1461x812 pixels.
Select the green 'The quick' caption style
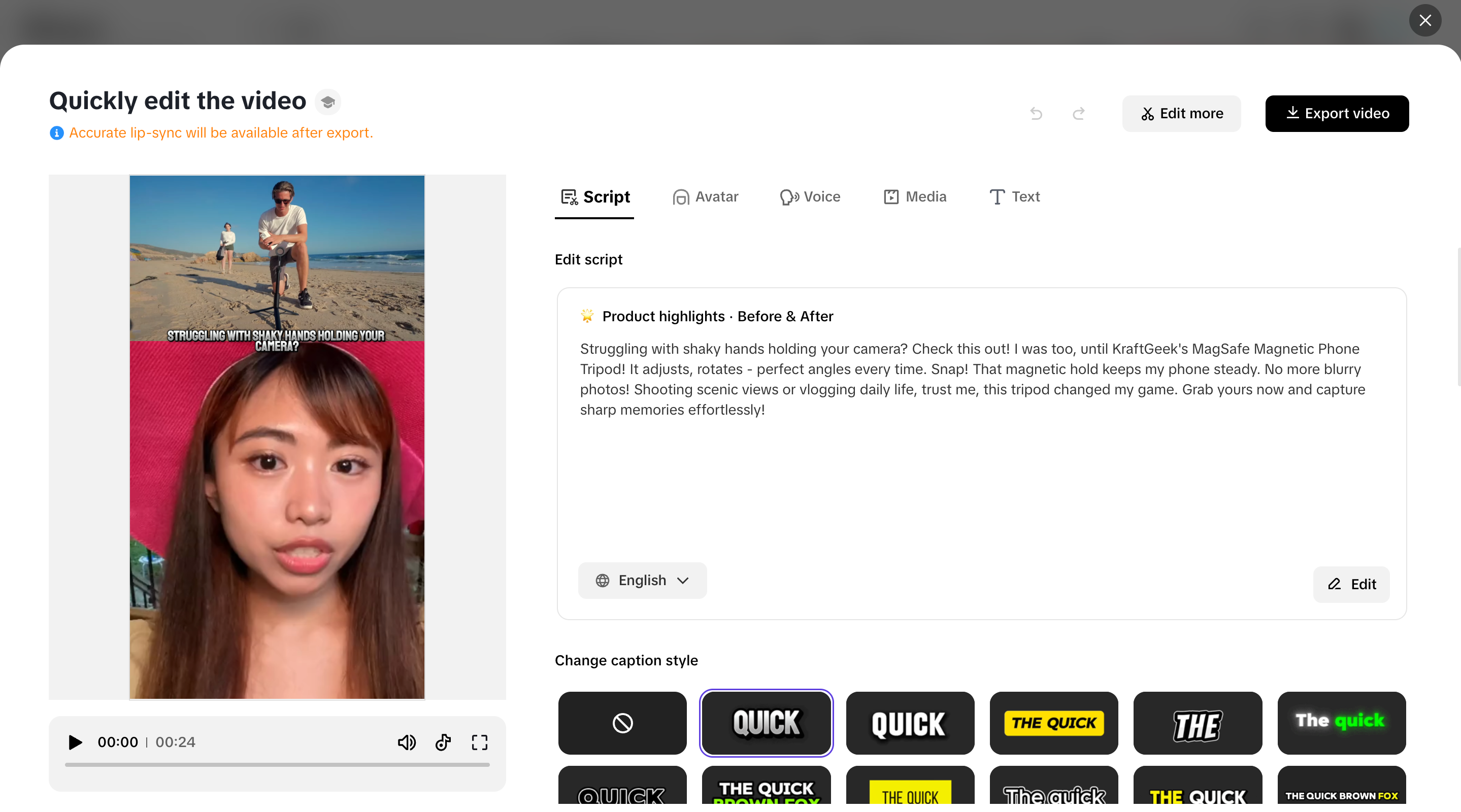1341,723
